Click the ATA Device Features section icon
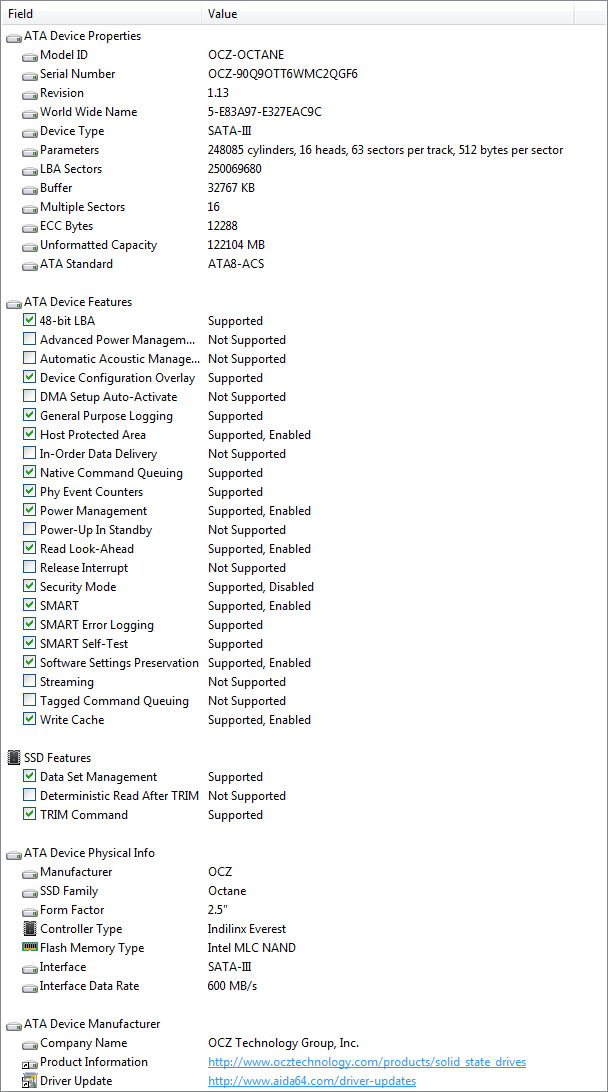 coord(13,304)
